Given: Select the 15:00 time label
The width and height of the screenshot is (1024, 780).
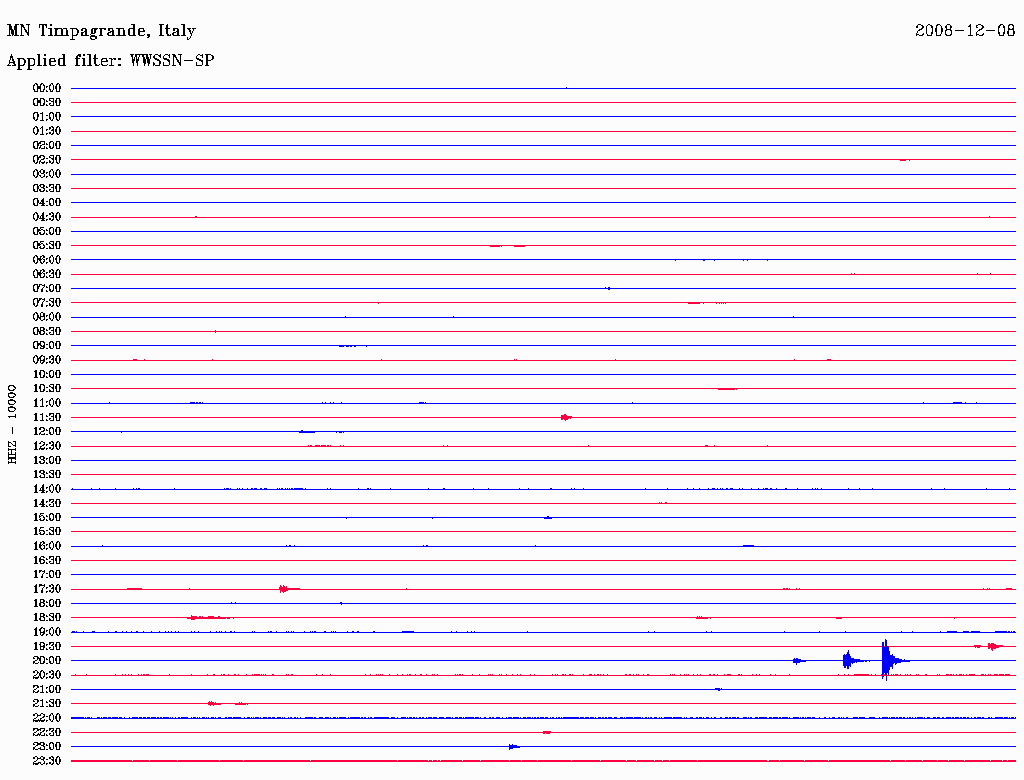Looking at the screenshot, I should [x=47, y=517].
